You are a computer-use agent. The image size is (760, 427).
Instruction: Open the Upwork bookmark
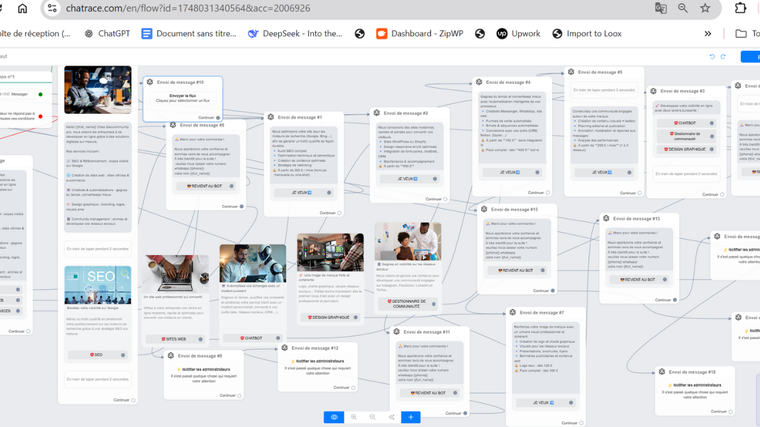(518, 33)
